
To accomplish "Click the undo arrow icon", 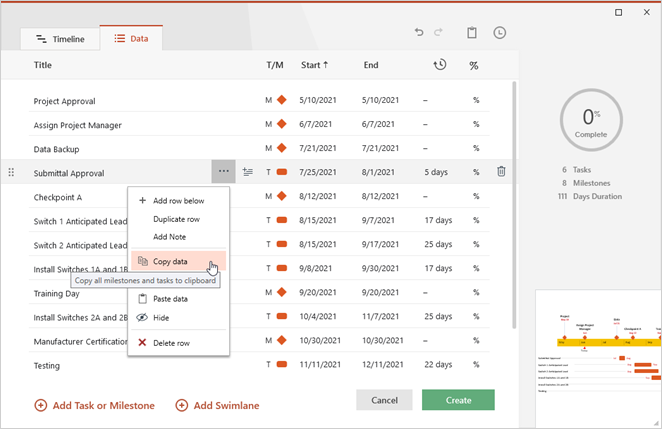I will [x=420, y=33].
